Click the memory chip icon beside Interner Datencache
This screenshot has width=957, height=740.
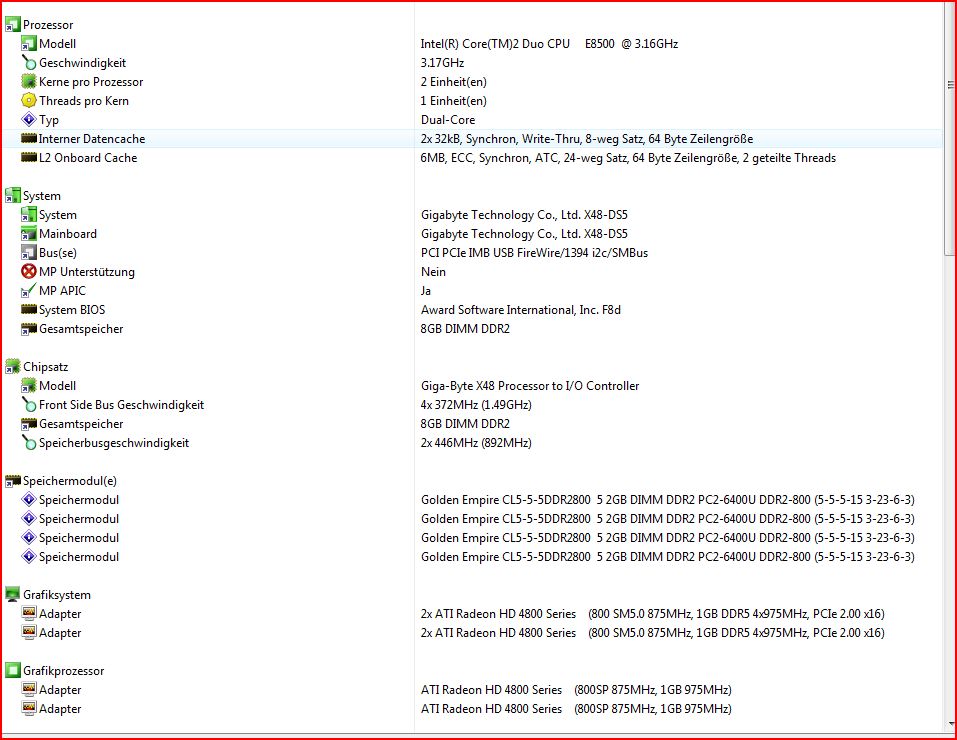click(x=29, y=139)
